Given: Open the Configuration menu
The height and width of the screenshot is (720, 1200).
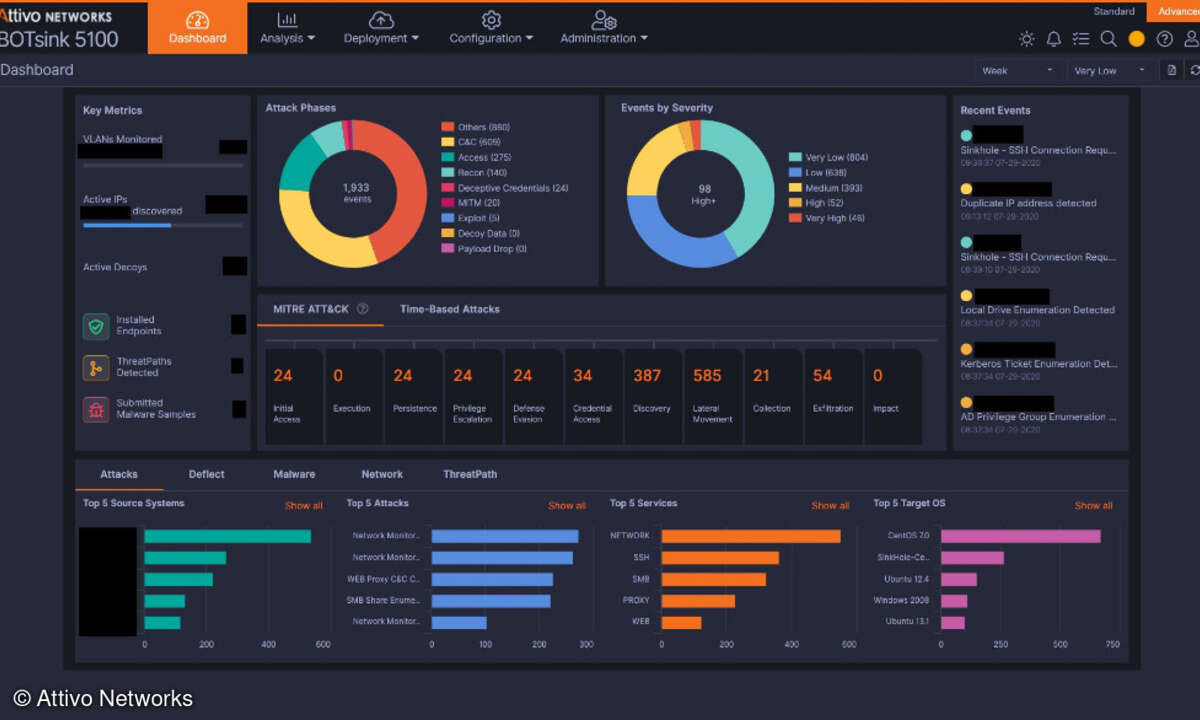Looking at the screenshot, I should click(491, 28).
